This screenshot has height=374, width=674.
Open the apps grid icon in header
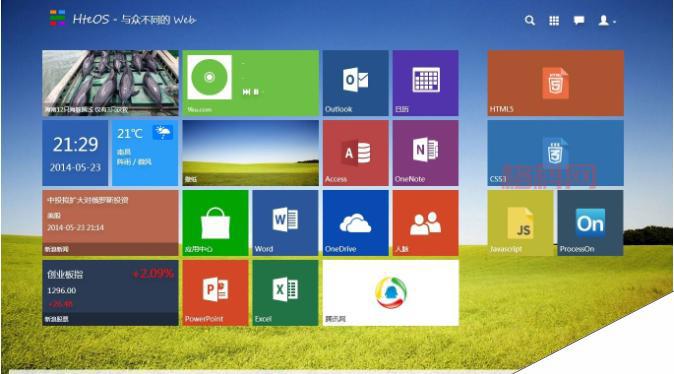(x=554, y=21)
